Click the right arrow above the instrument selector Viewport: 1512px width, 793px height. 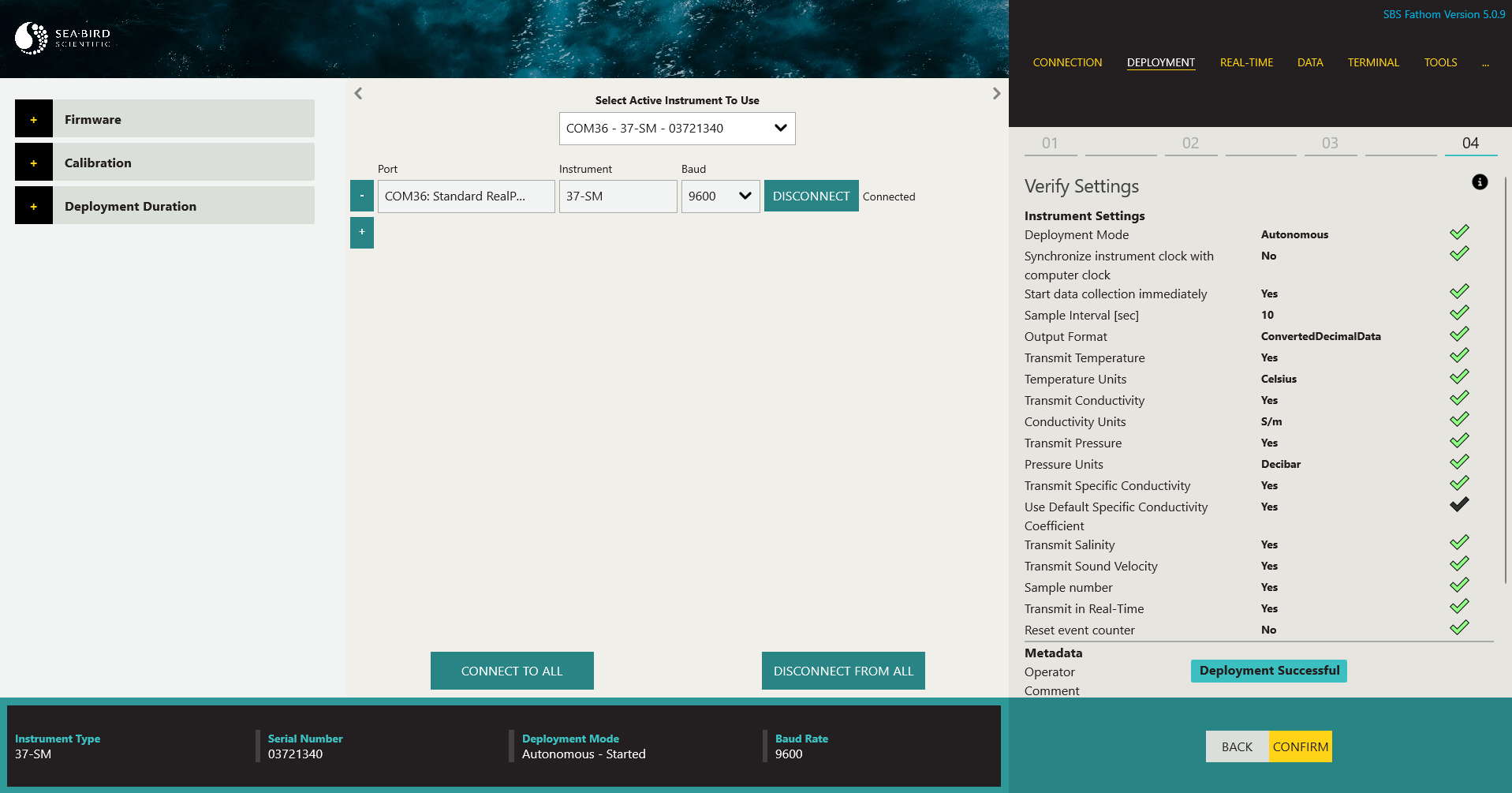click(996, 93)
